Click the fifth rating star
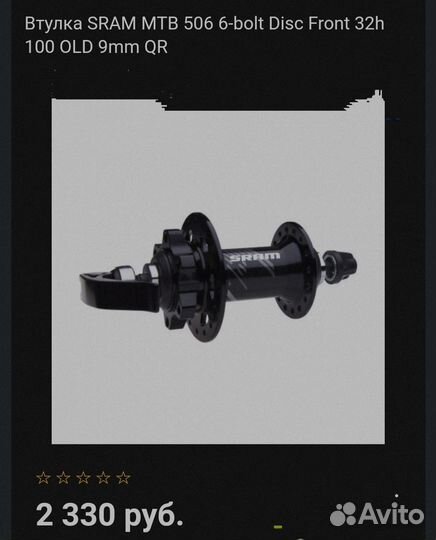The image size is (436, 540). click(123, 478)
